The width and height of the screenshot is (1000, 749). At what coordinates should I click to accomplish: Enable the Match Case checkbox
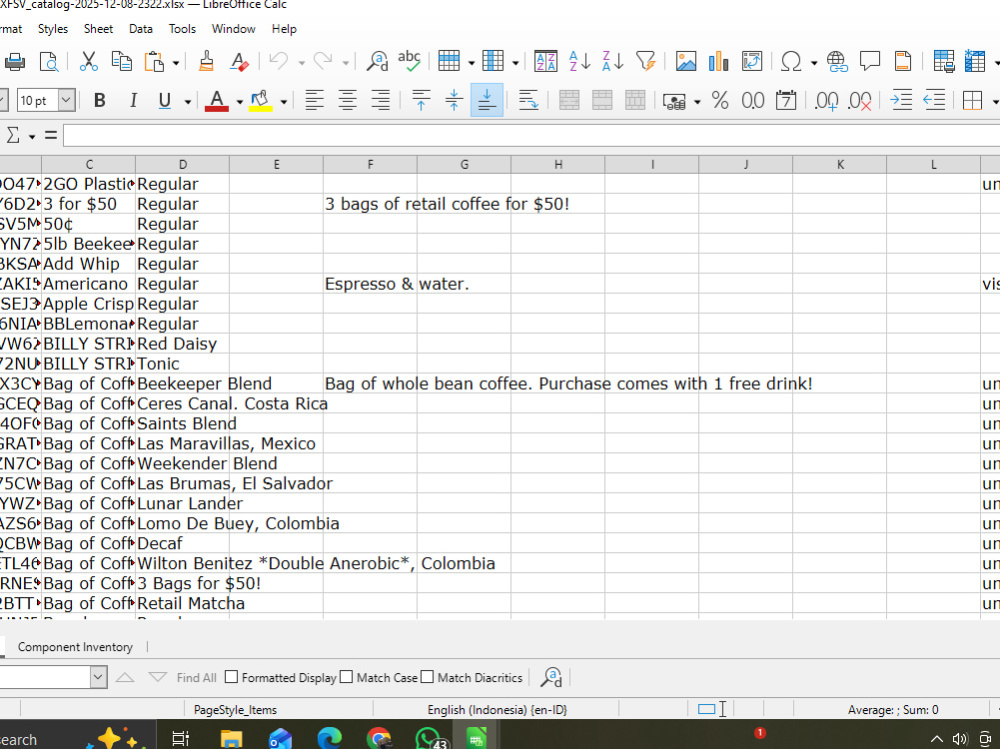click(346, 677)
